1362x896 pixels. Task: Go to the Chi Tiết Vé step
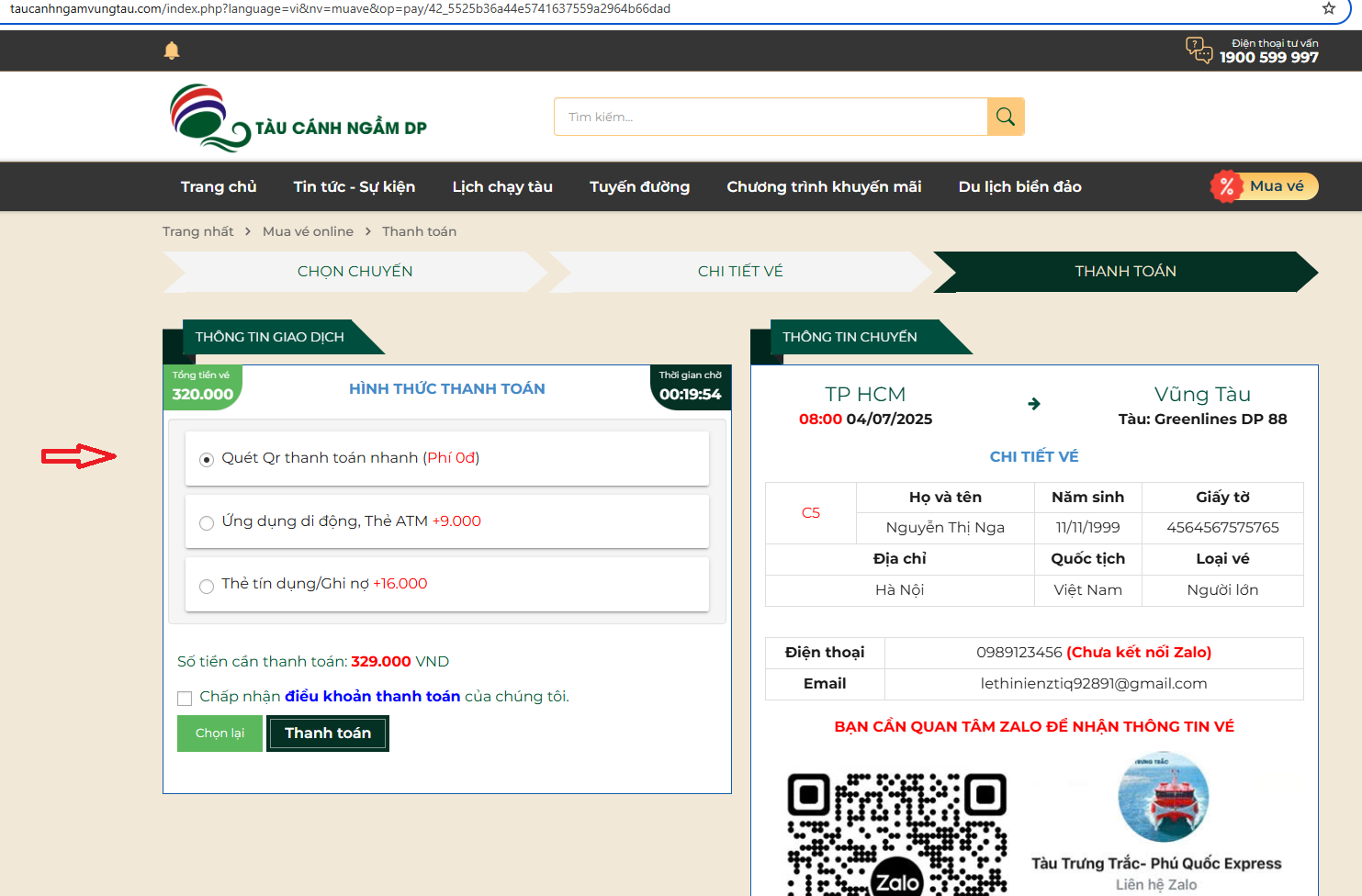tap(740, 271)
